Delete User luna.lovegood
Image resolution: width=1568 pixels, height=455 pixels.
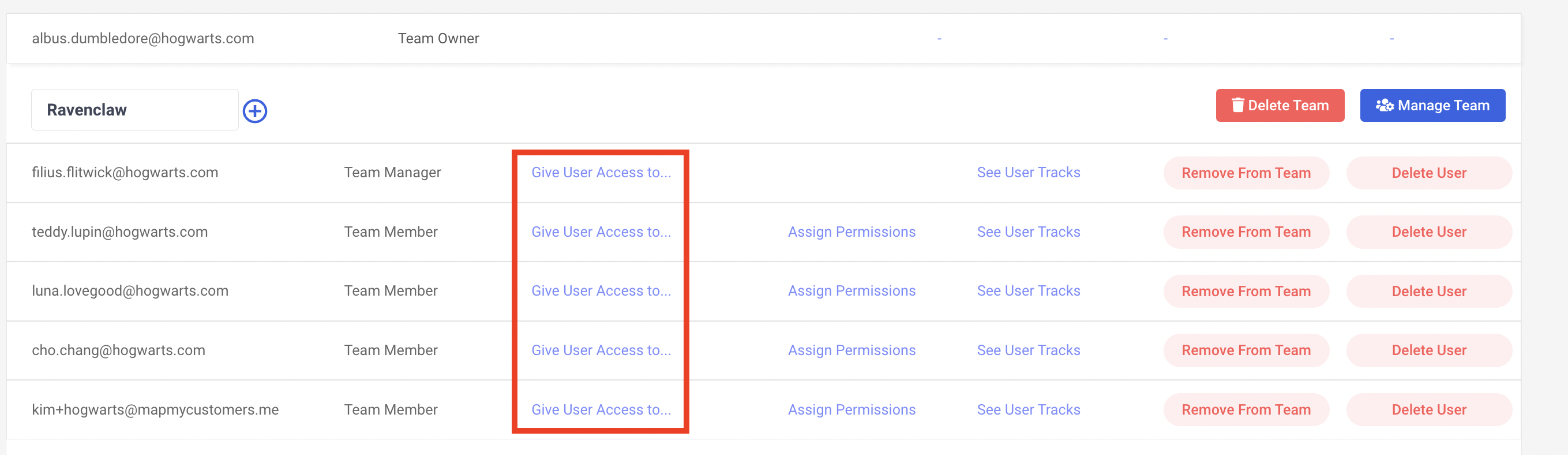1428,291
